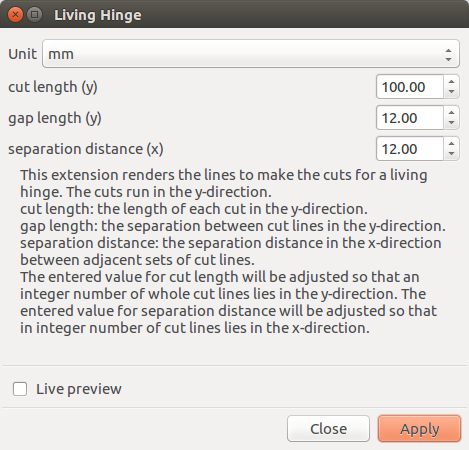Click the Unit combo box arrows

tap(448, 54)
